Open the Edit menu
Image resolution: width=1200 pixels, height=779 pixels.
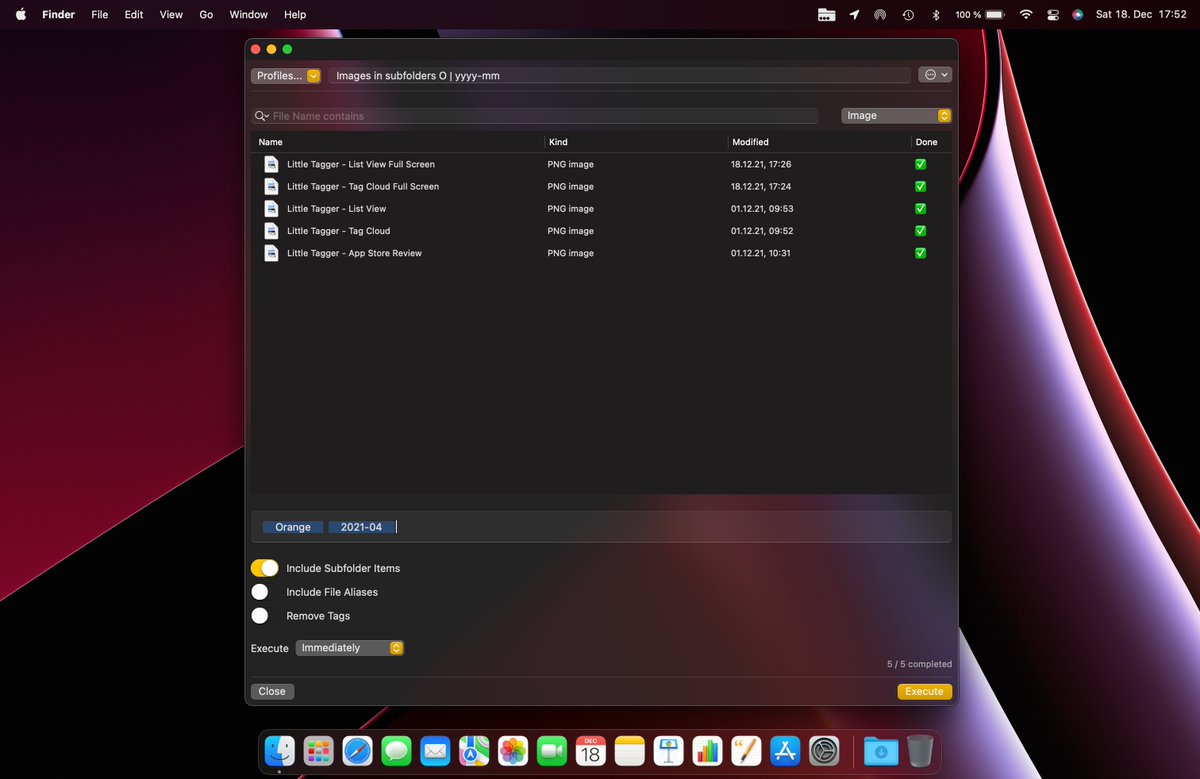pos(134,15)
